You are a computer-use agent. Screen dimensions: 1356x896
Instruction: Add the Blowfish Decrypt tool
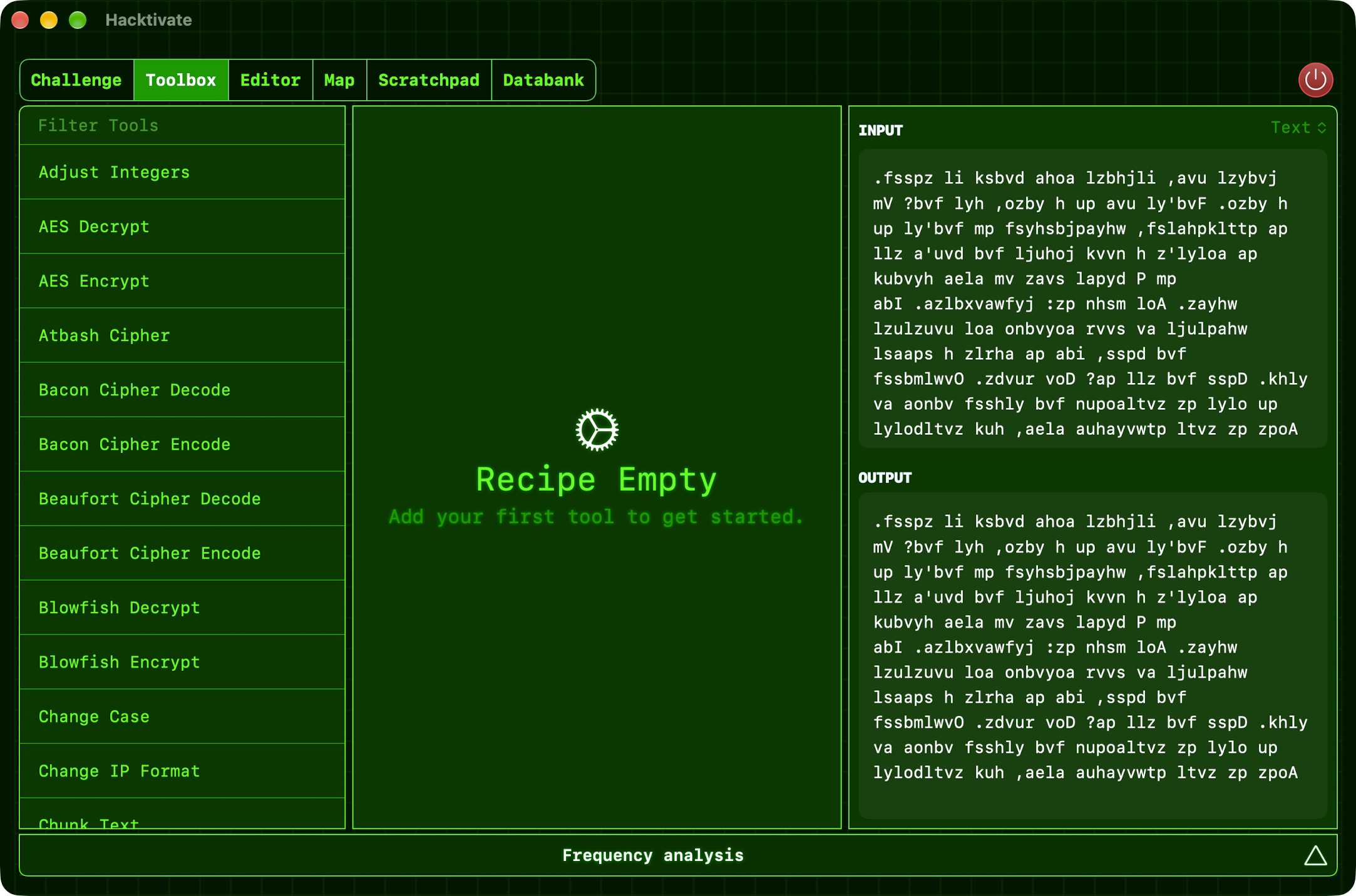[x=182, y=608]
